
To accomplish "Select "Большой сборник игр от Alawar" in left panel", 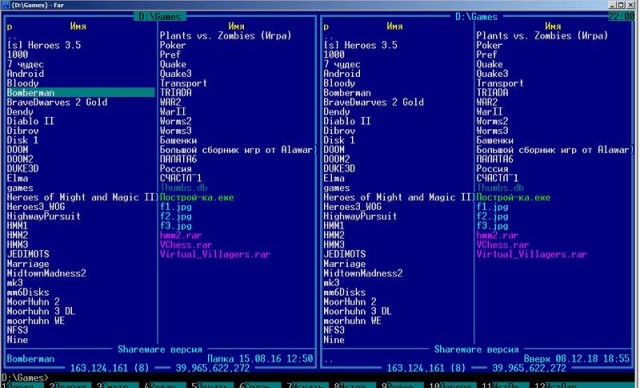I will (x=236, y=150).
